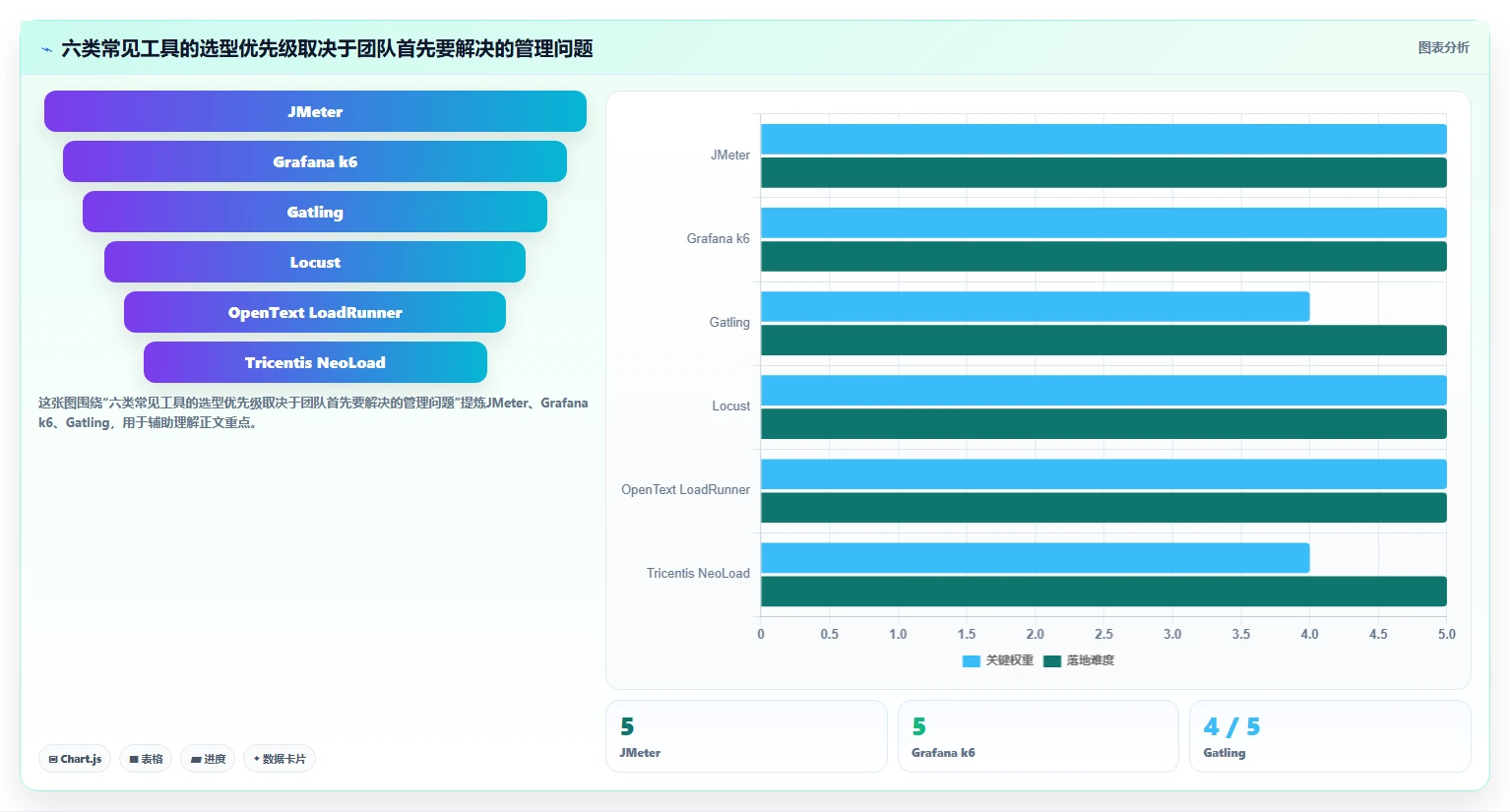Viewport: 1510px width, 812px height.
Task: Click the JMeter light blue bar
Action: pyautogui.click(x=1103, y=139)
